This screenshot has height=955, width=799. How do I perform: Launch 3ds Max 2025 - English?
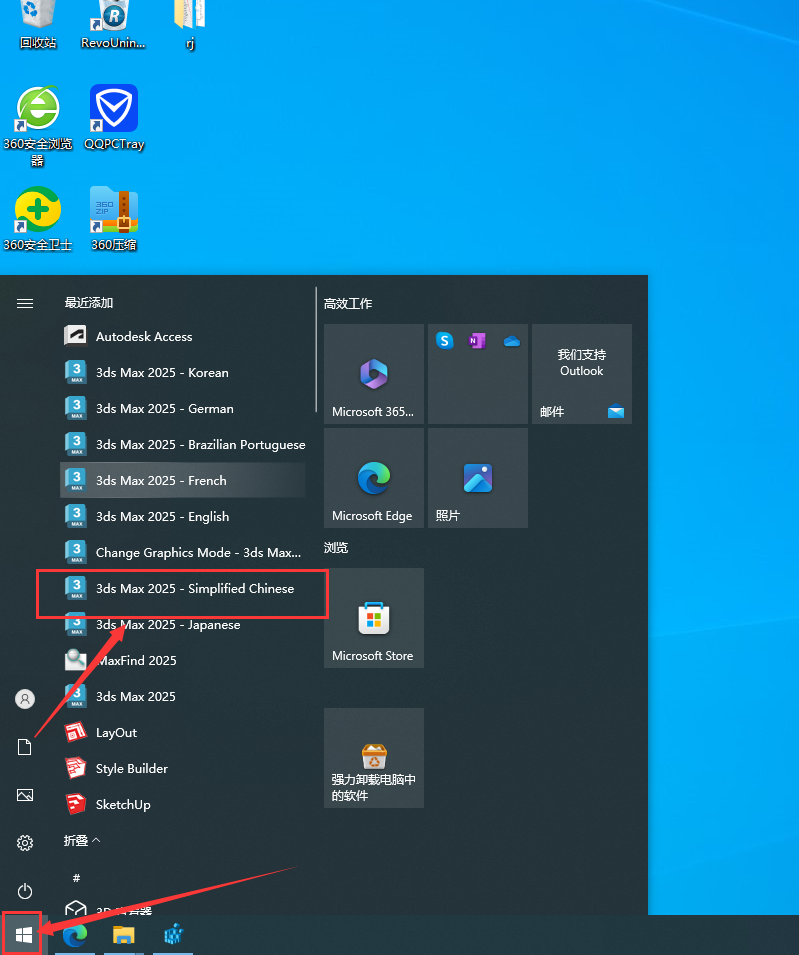tap(183, 516)
